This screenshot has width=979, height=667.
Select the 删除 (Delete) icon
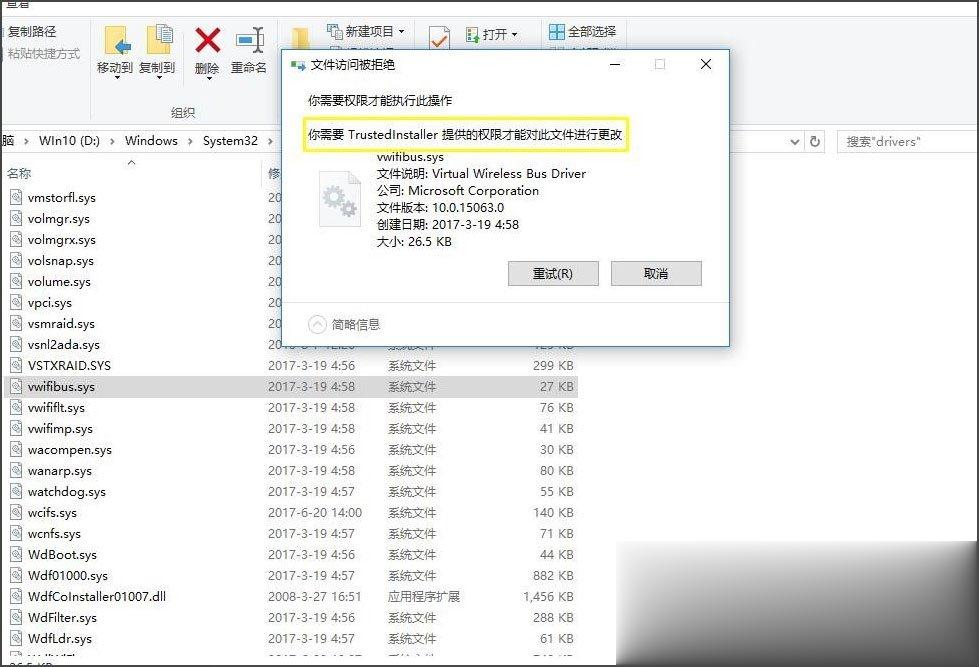tap(206, 47)
